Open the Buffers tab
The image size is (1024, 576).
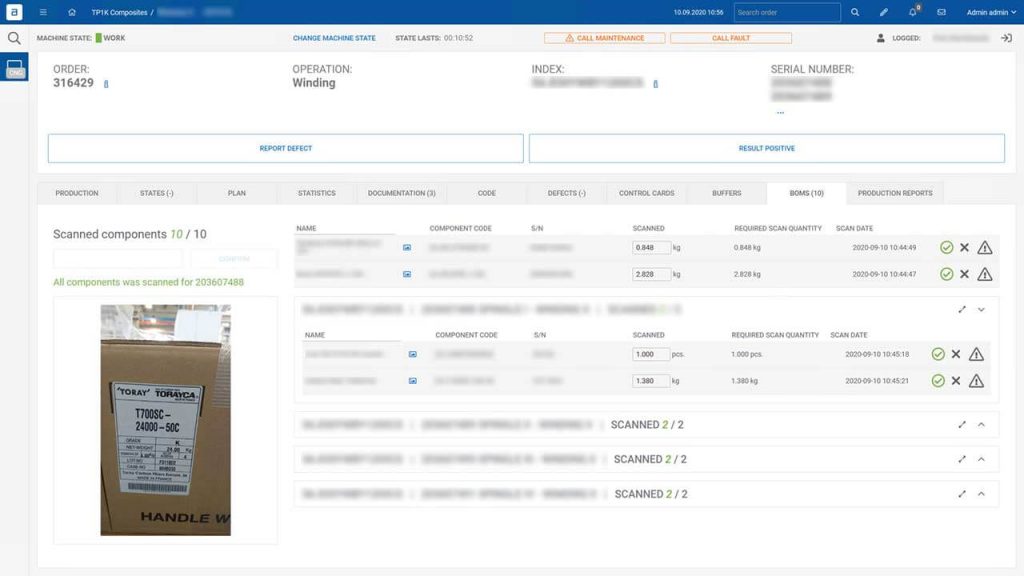tap(726, 193)
